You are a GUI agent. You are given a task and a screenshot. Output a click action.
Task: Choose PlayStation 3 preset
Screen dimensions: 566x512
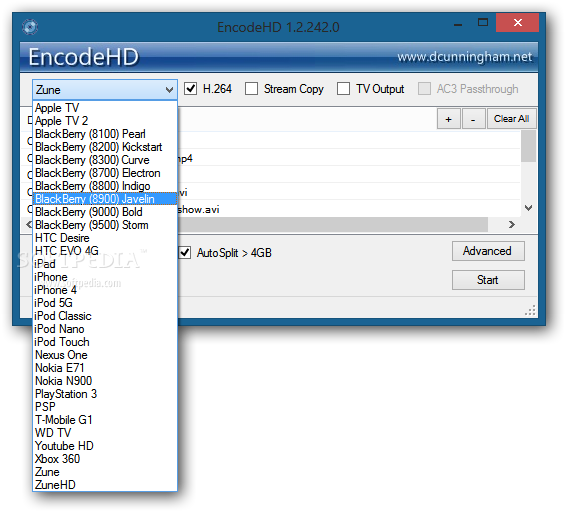[x=105, y=394]
